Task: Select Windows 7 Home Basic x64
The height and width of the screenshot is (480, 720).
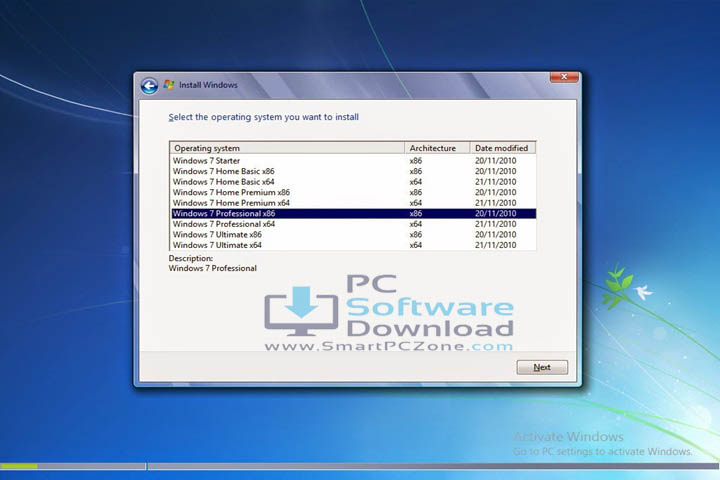Action: point(353,182)
